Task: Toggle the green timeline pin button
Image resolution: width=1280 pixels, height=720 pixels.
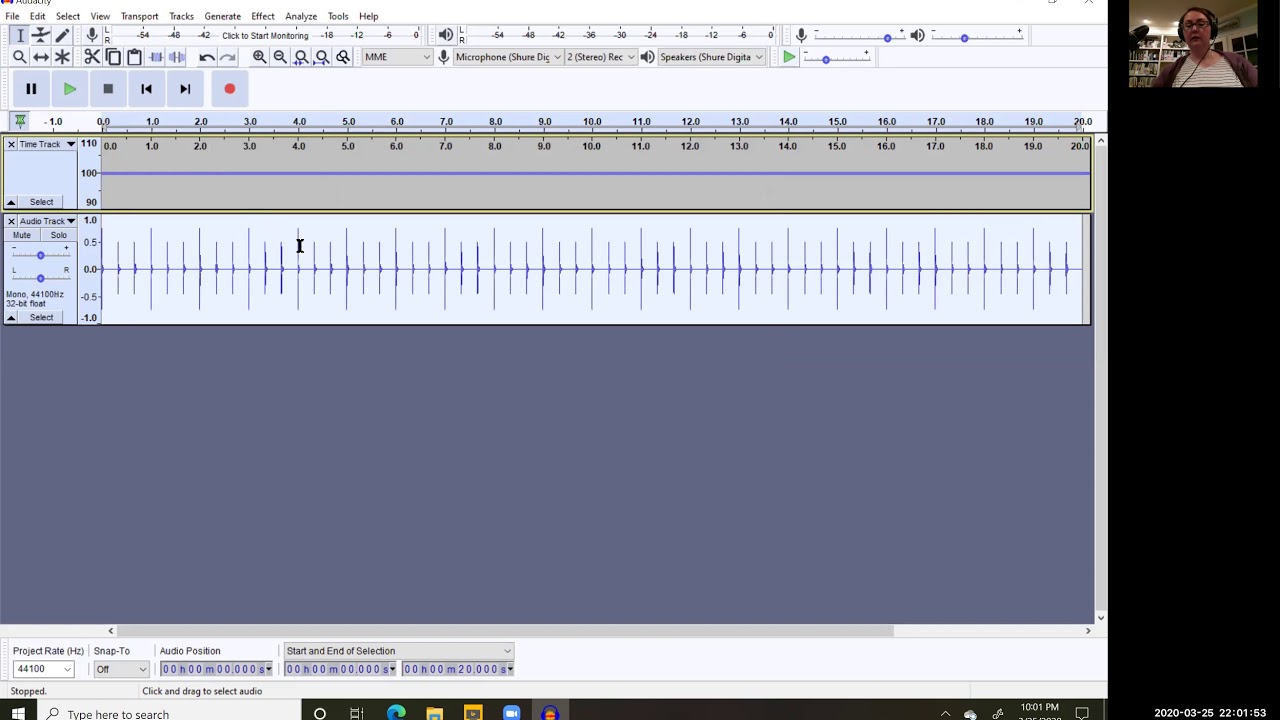Action: (19, 121)
